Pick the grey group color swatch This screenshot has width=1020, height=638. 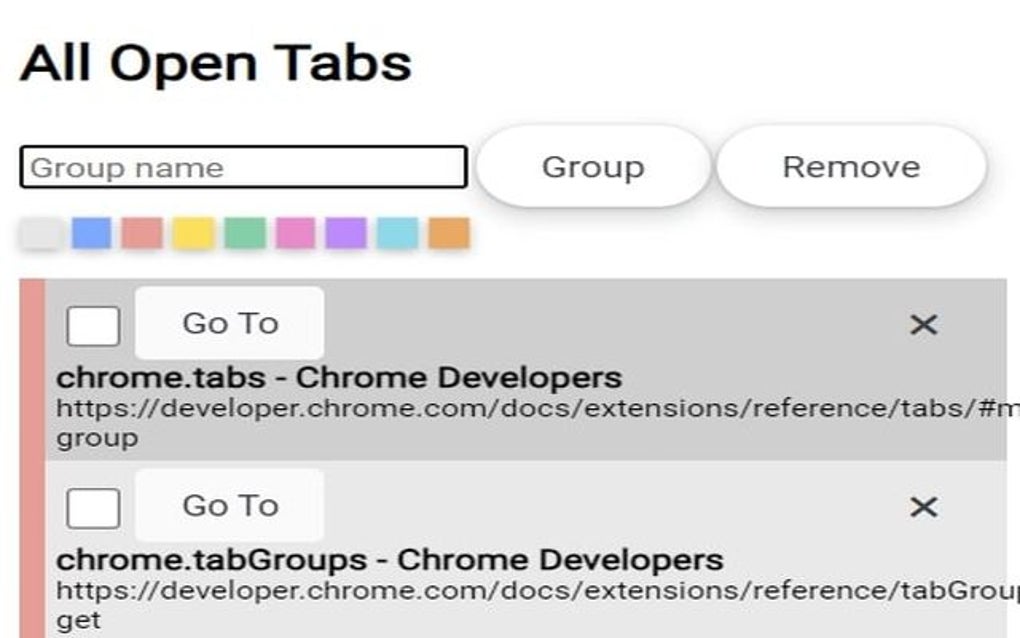pos(39,233)
